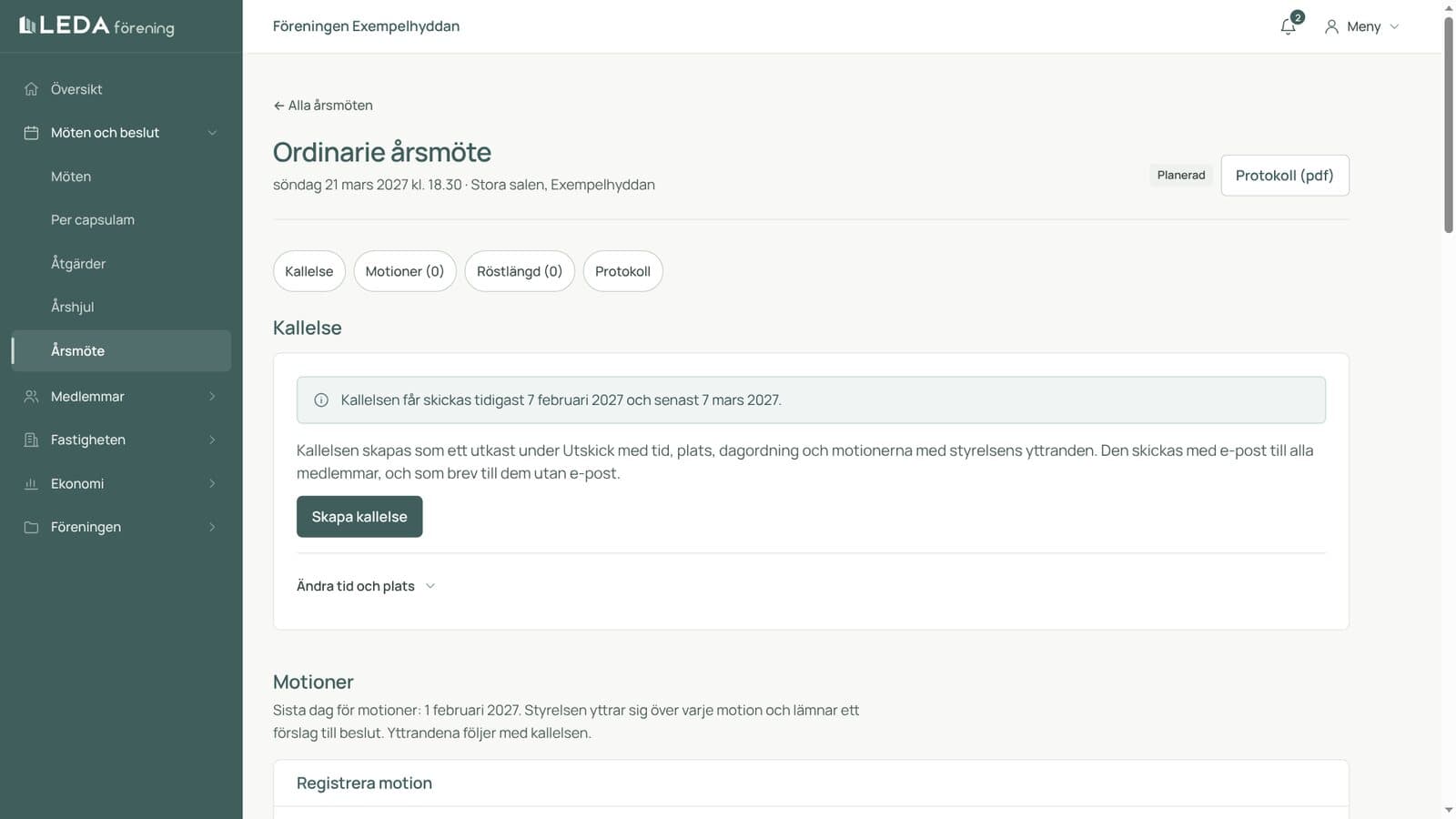Click the Fastigheten building icon
Image resolution: width=1456 pixels, height=819 pixels.
31,440
